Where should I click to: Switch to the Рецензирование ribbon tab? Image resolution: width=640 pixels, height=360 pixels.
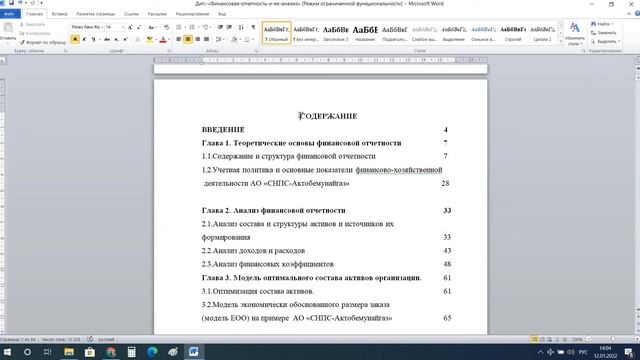tap(192, 14)
